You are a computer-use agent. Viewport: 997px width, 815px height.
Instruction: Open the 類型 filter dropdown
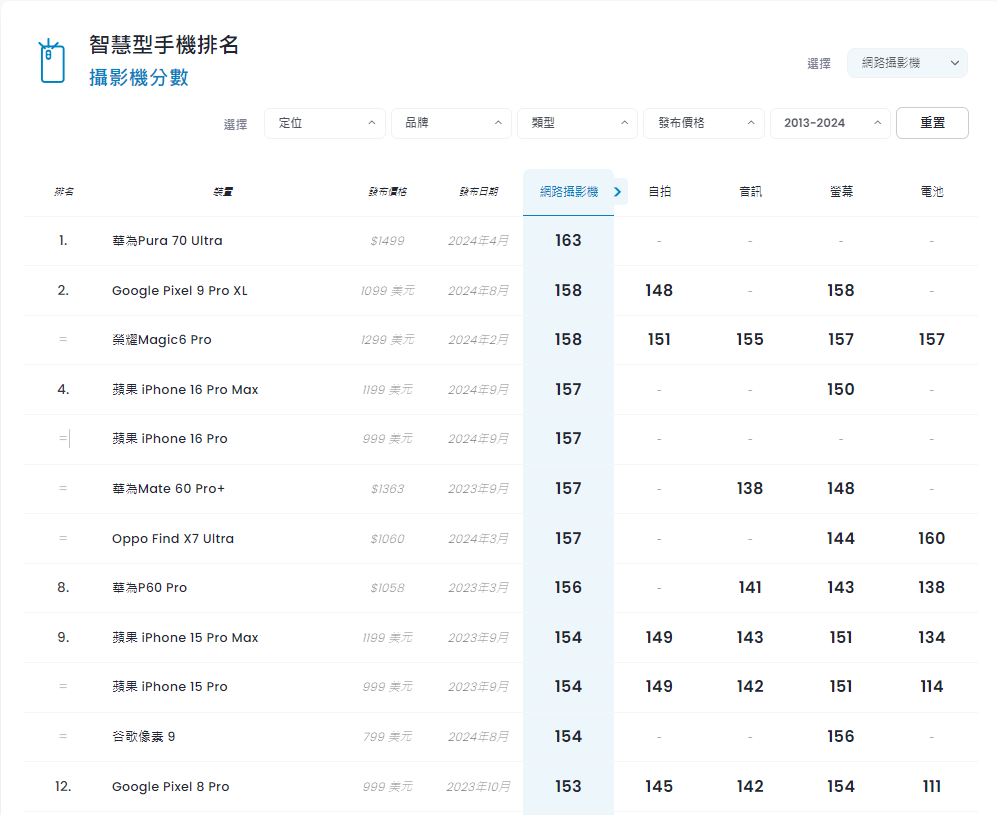577,123
